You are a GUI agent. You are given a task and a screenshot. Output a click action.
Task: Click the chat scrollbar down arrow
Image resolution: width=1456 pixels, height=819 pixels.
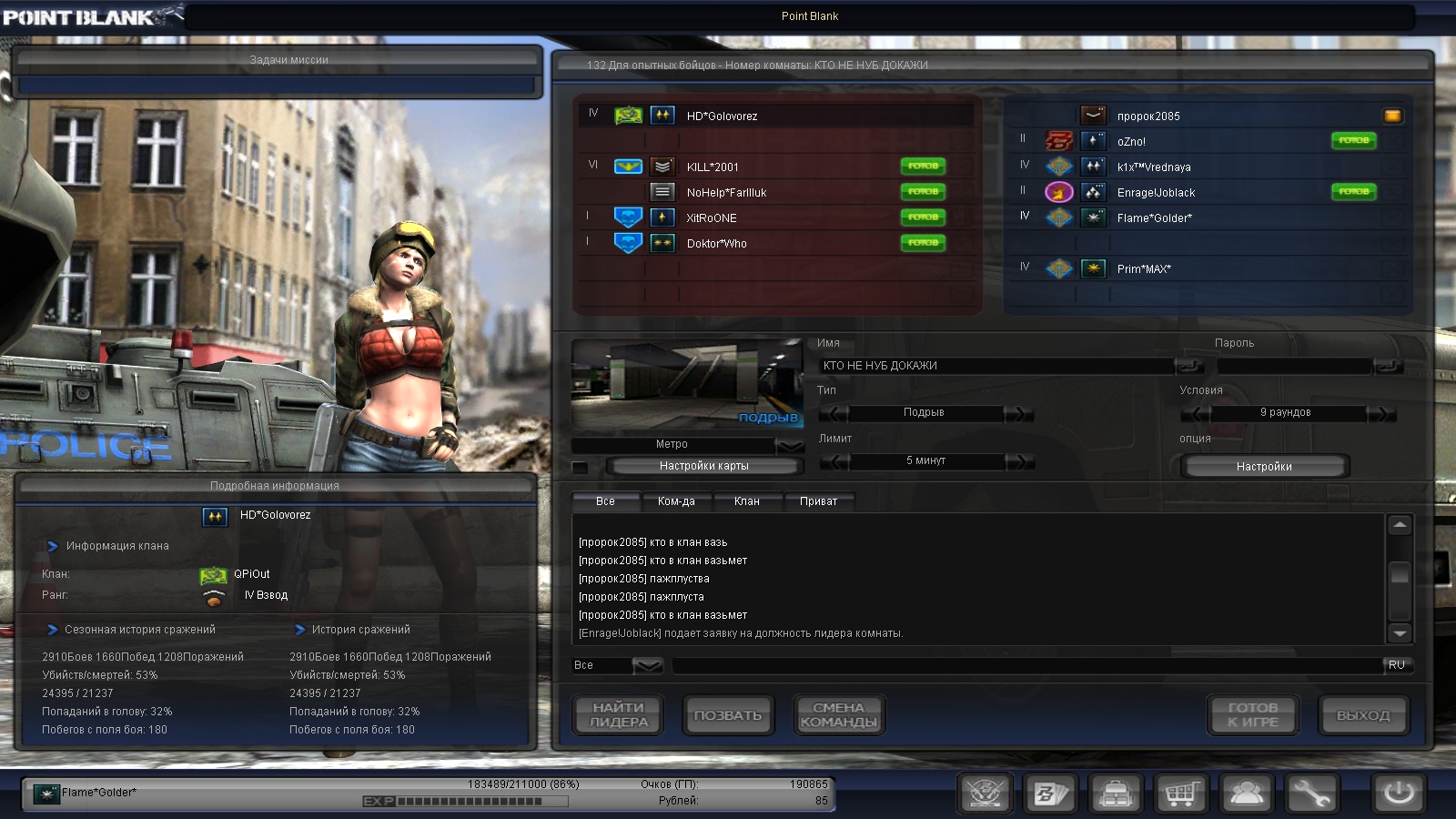click(1400, 633)
